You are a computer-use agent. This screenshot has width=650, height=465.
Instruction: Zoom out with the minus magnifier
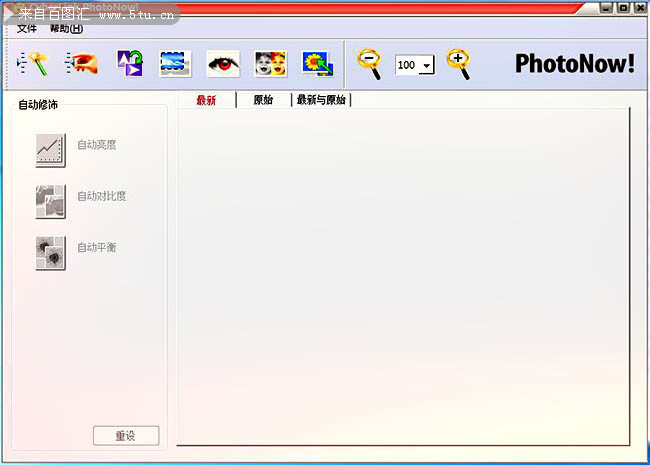click(370, 63)
